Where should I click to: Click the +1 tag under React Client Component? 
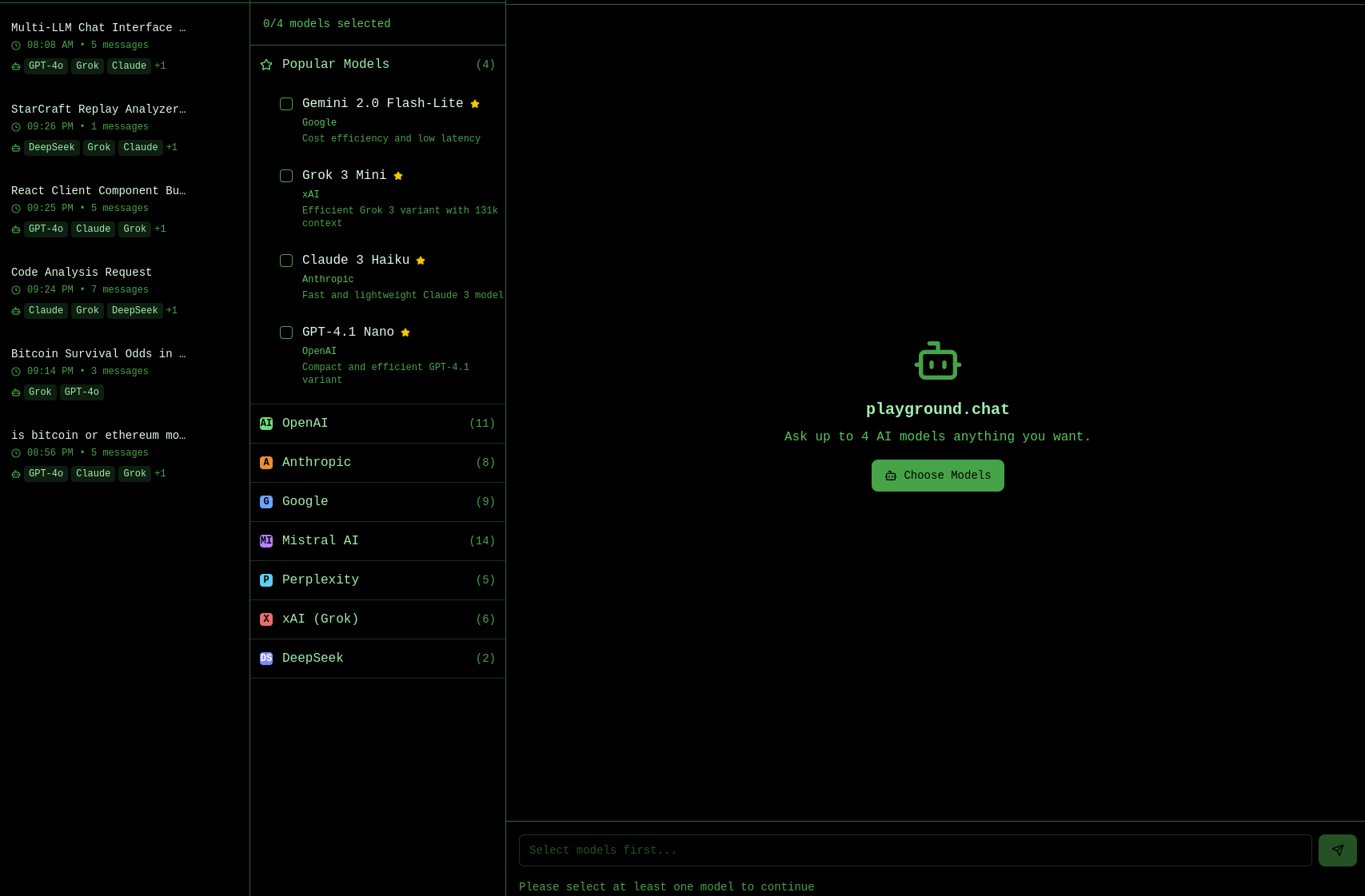[161, 229]
